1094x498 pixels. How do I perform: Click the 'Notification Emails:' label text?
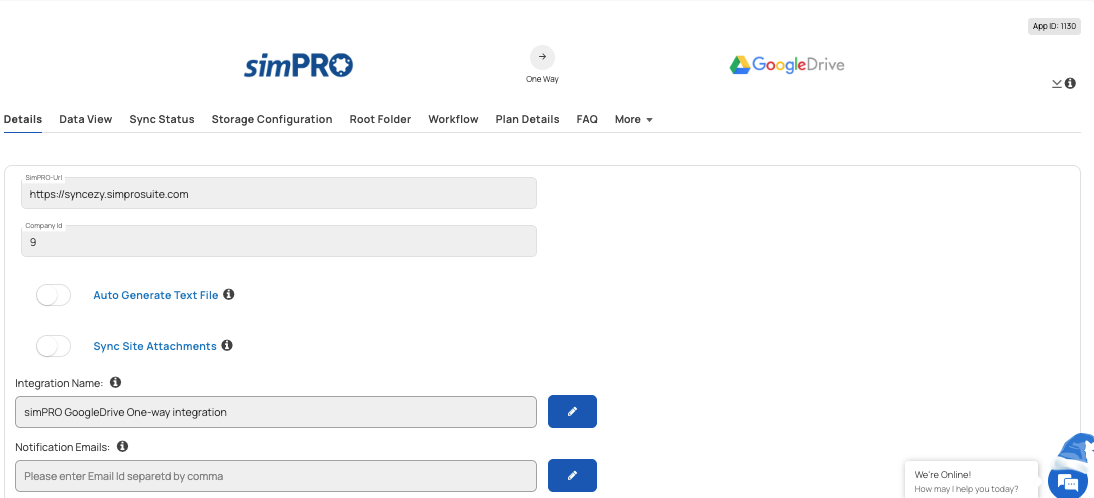(63, 447)
